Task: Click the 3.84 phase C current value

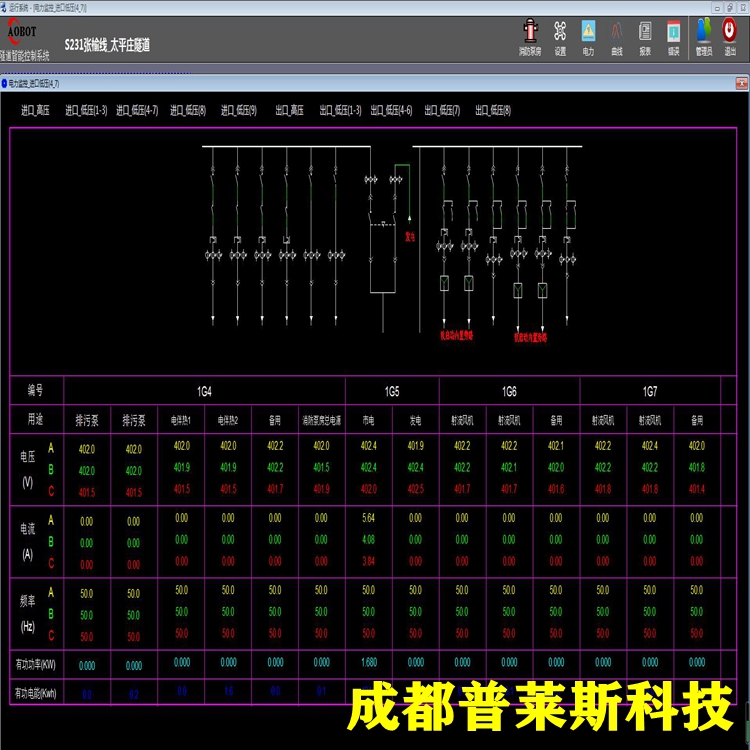Action: tap(368, 561)
